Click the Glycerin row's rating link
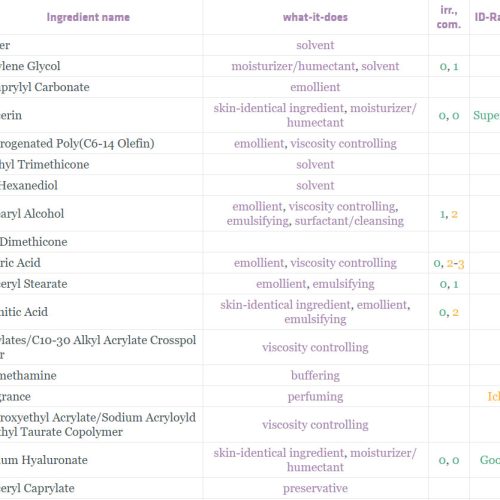 pyautogui.click(x=486, y=115)
